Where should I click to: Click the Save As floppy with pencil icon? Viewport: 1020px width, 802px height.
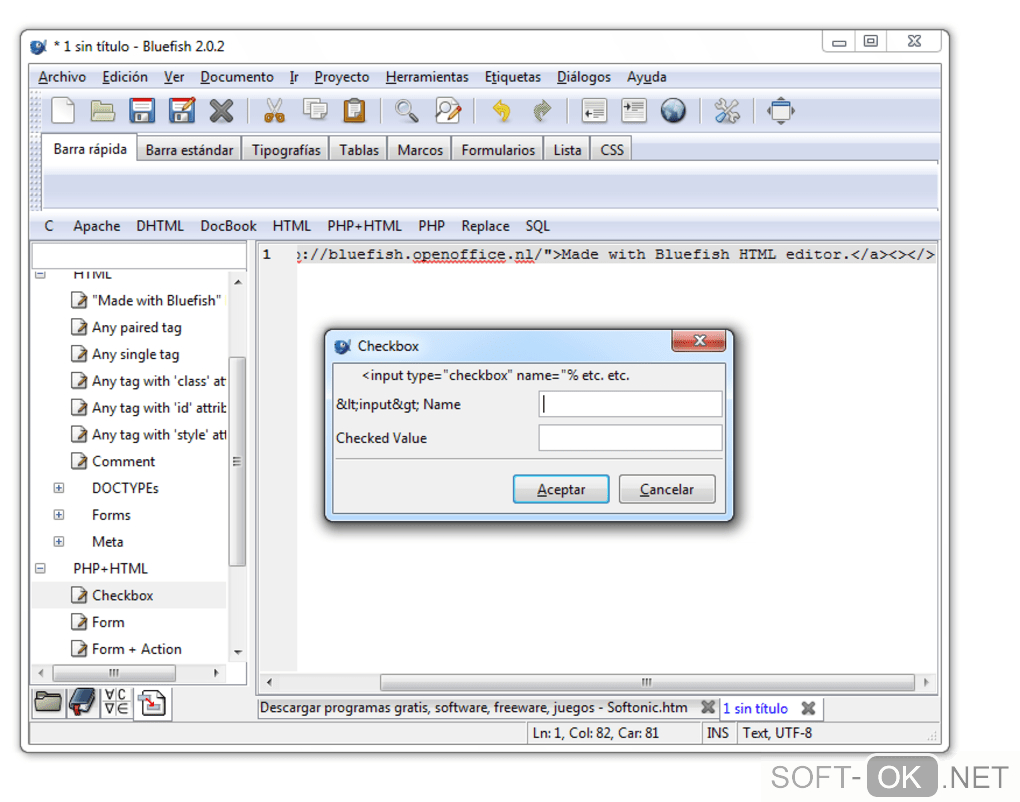click(182, 111)
